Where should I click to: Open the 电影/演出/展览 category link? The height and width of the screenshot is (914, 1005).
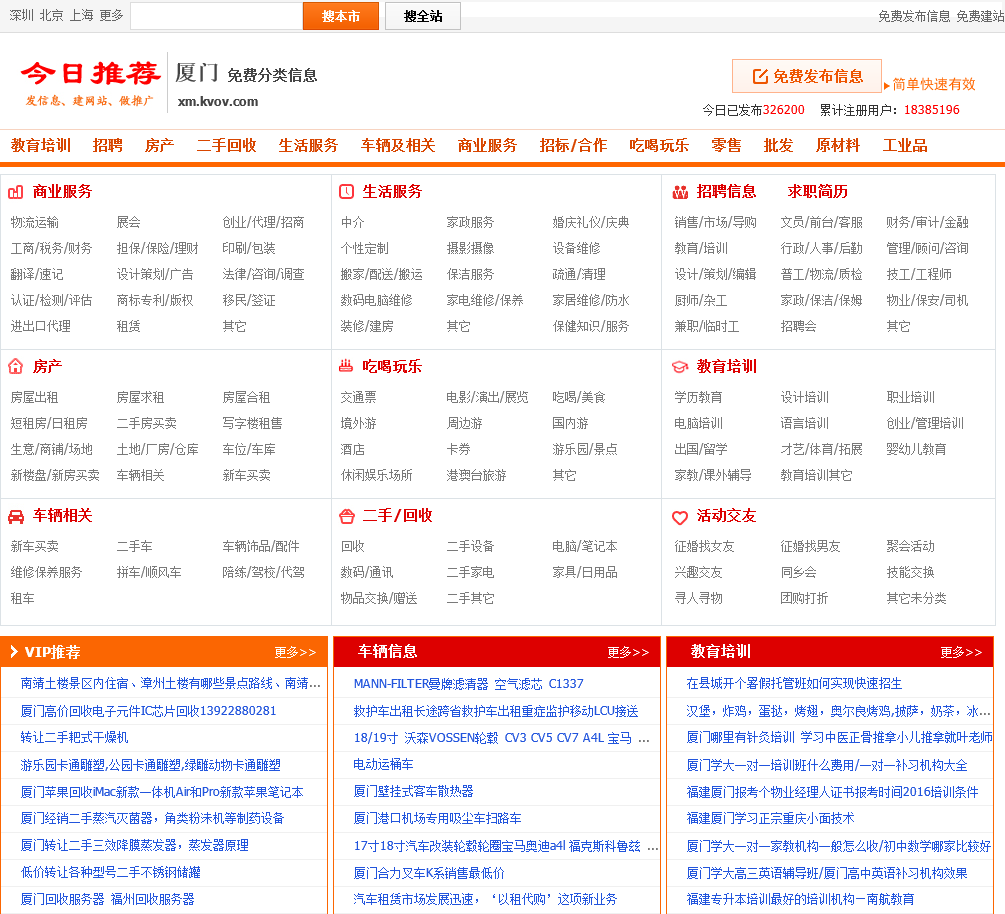click(x=488, y=397)
